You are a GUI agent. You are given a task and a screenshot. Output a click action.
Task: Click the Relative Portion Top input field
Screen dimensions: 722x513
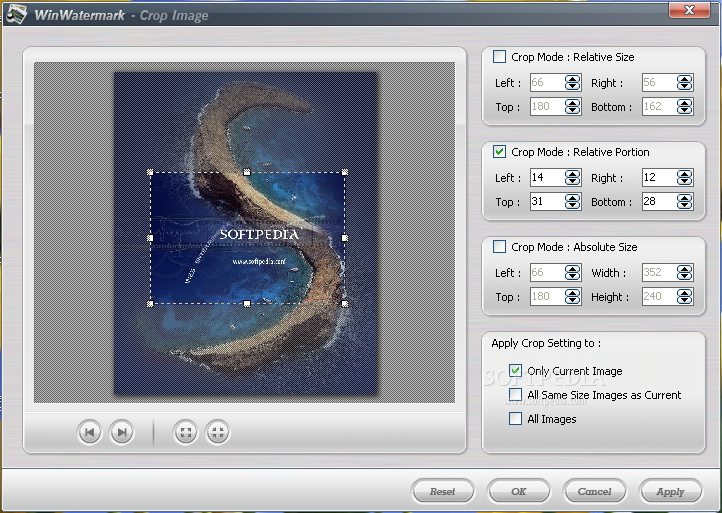[545, 202]
